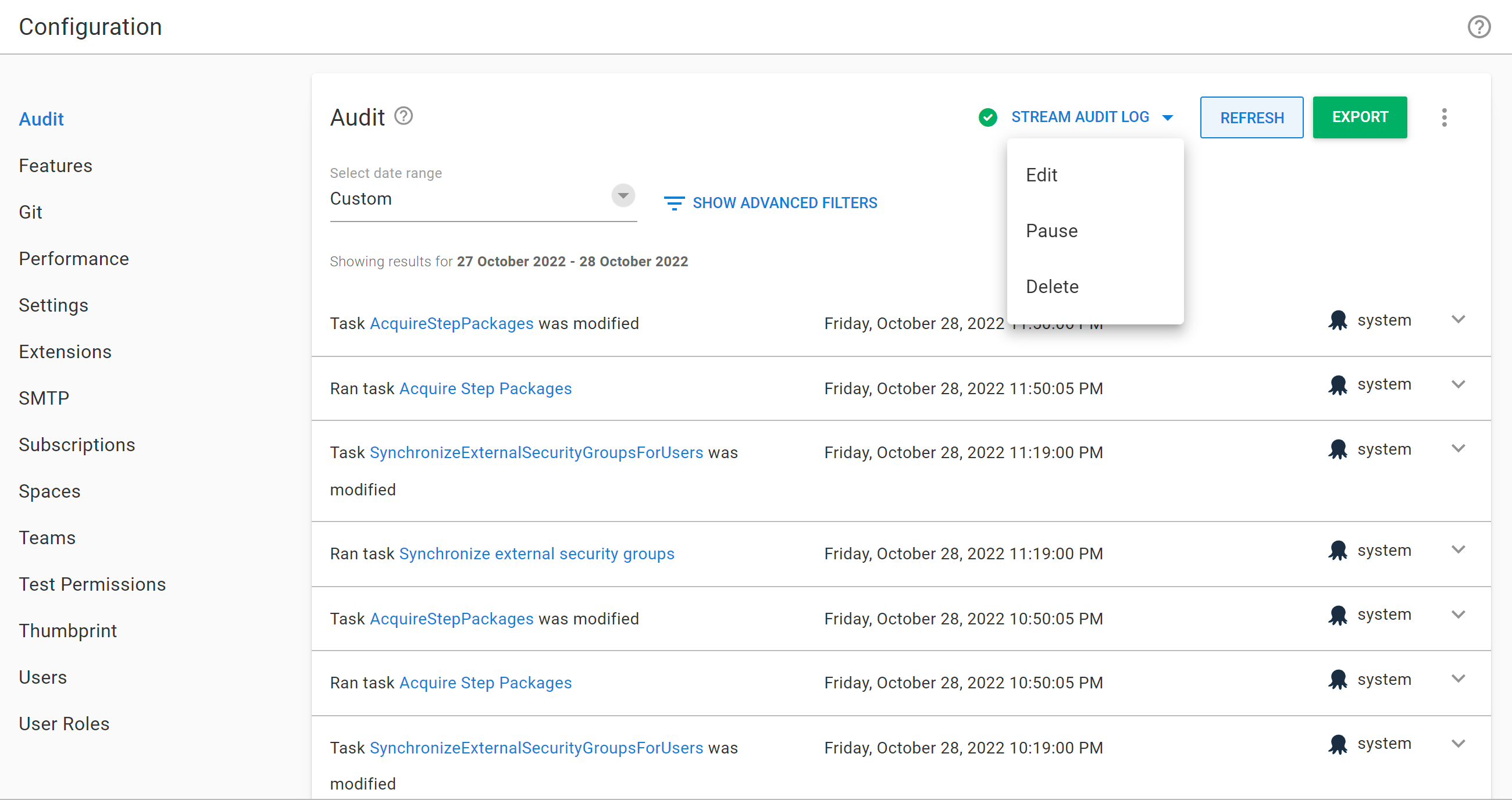Image resolution: width=1512 pixels, height=800 pixels.
Task: Select Delete from the open context menu
Action: click(1053, 287)
